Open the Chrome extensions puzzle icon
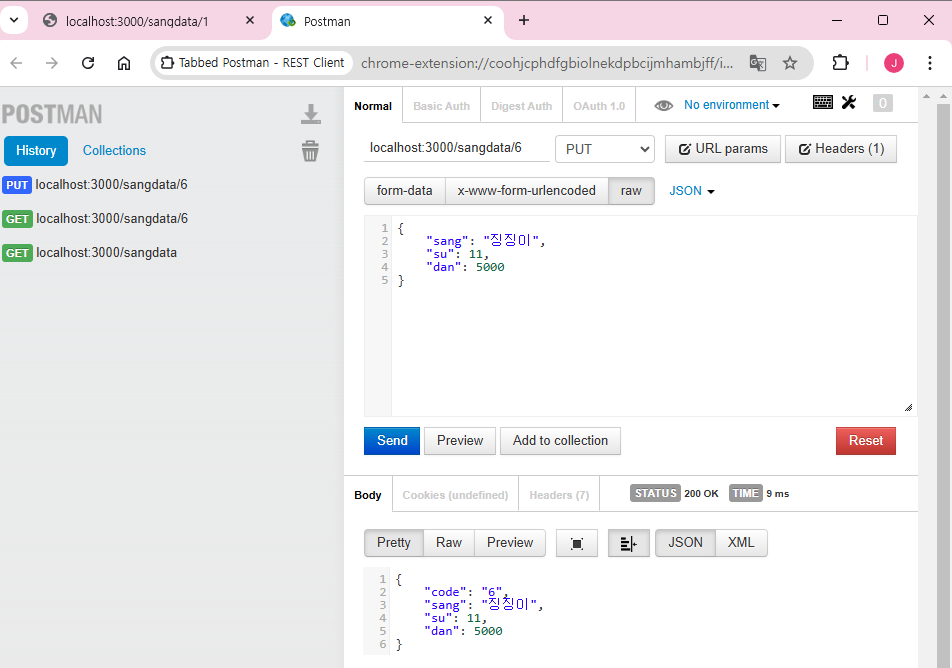The height and width of the screenshot is (668, 952). coord(840,63)
